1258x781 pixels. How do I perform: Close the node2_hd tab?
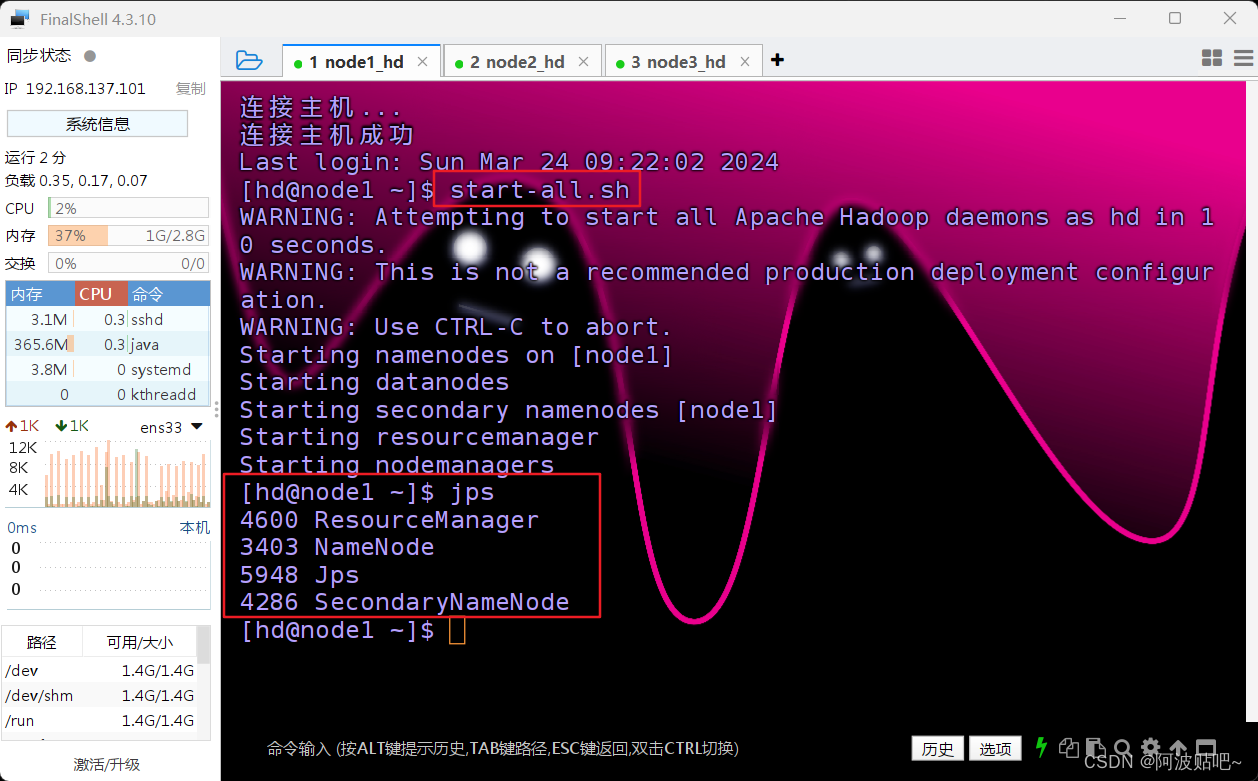(x=585, y=61)
